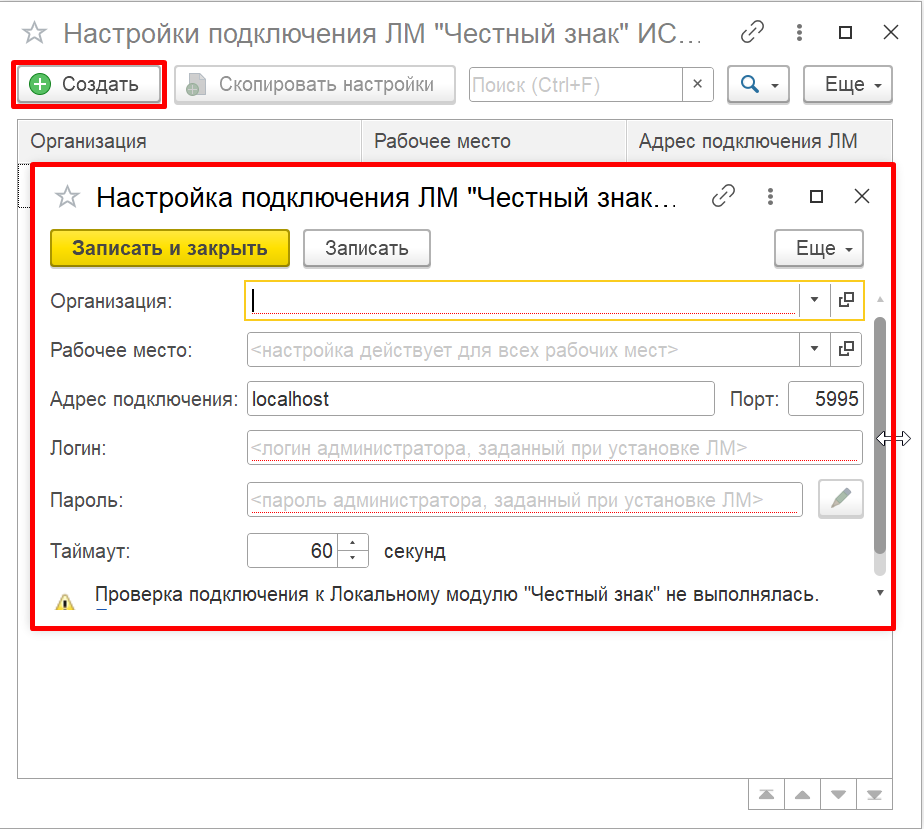Open the magnifier search dropdown
The image size is (924, 829).
point(758,85)
